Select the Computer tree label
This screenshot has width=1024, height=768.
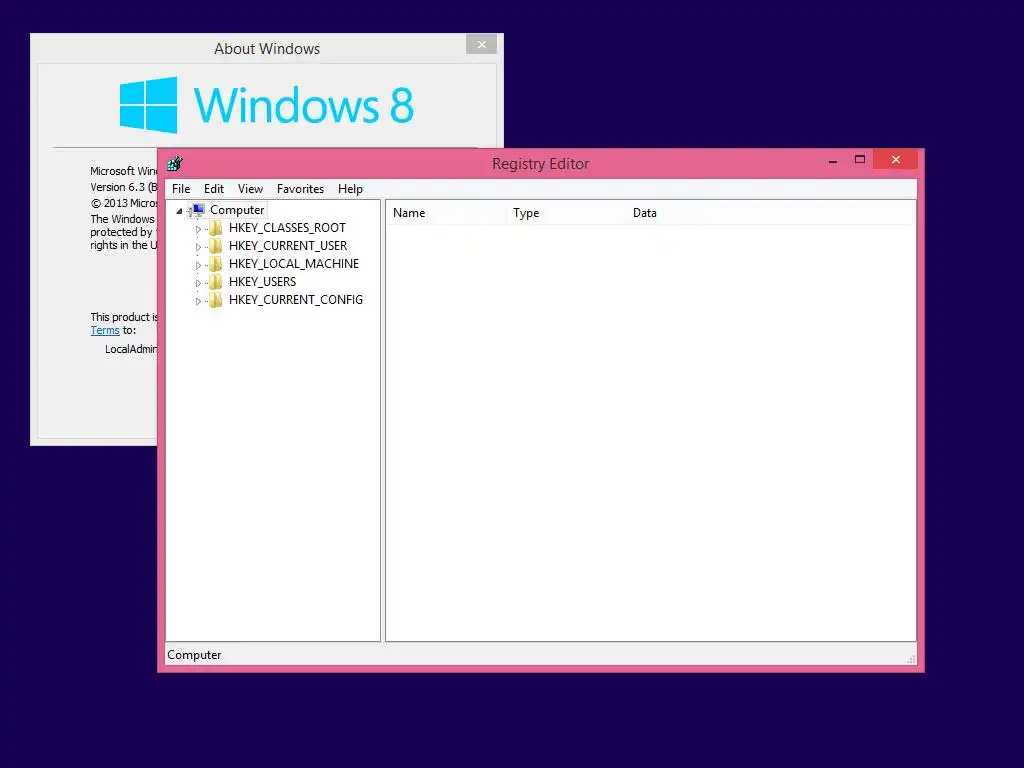tap(237, 210)
